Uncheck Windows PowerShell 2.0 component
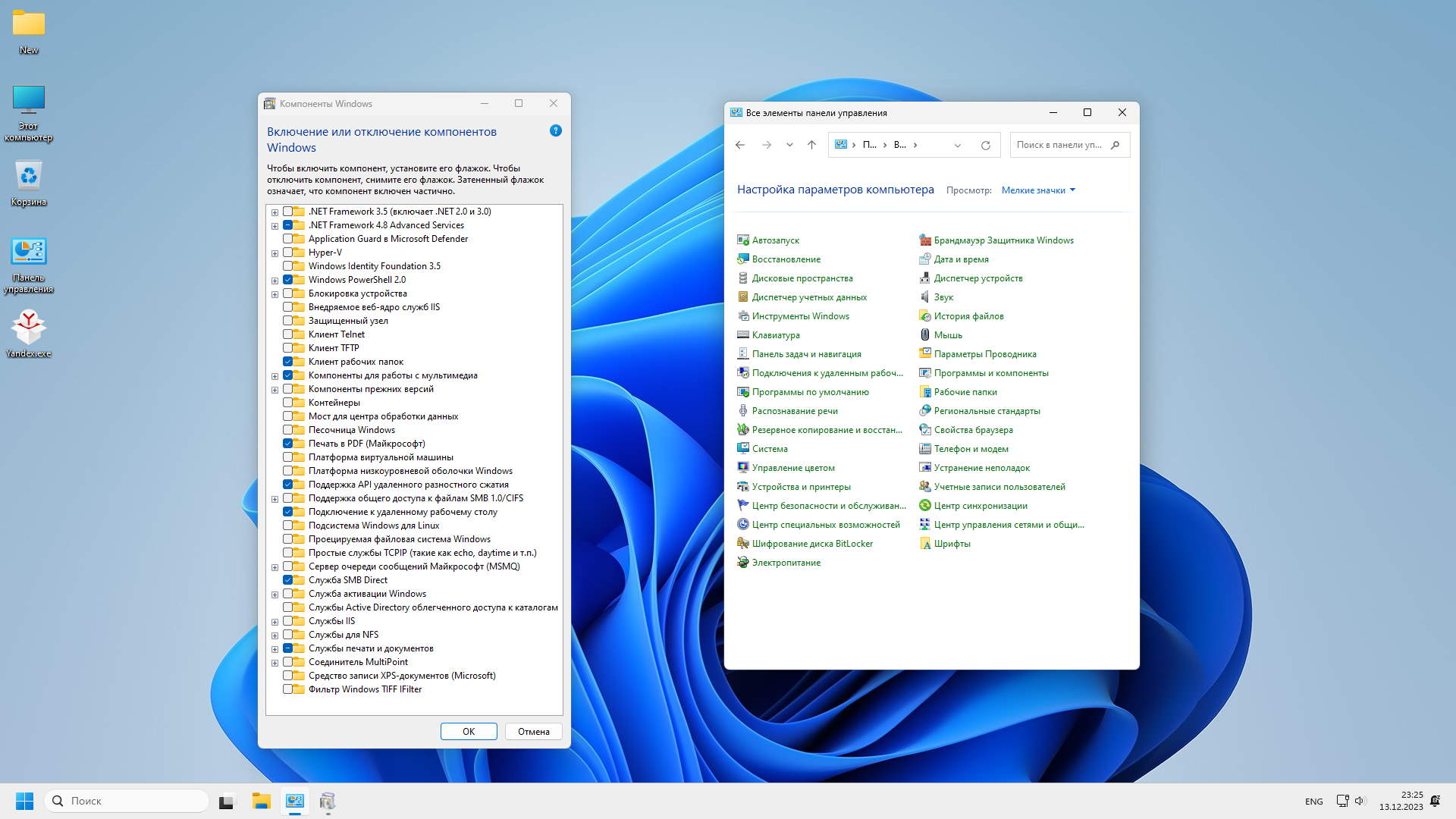The height and width of the screenshot is (819, 1456). tap(288, 280)
